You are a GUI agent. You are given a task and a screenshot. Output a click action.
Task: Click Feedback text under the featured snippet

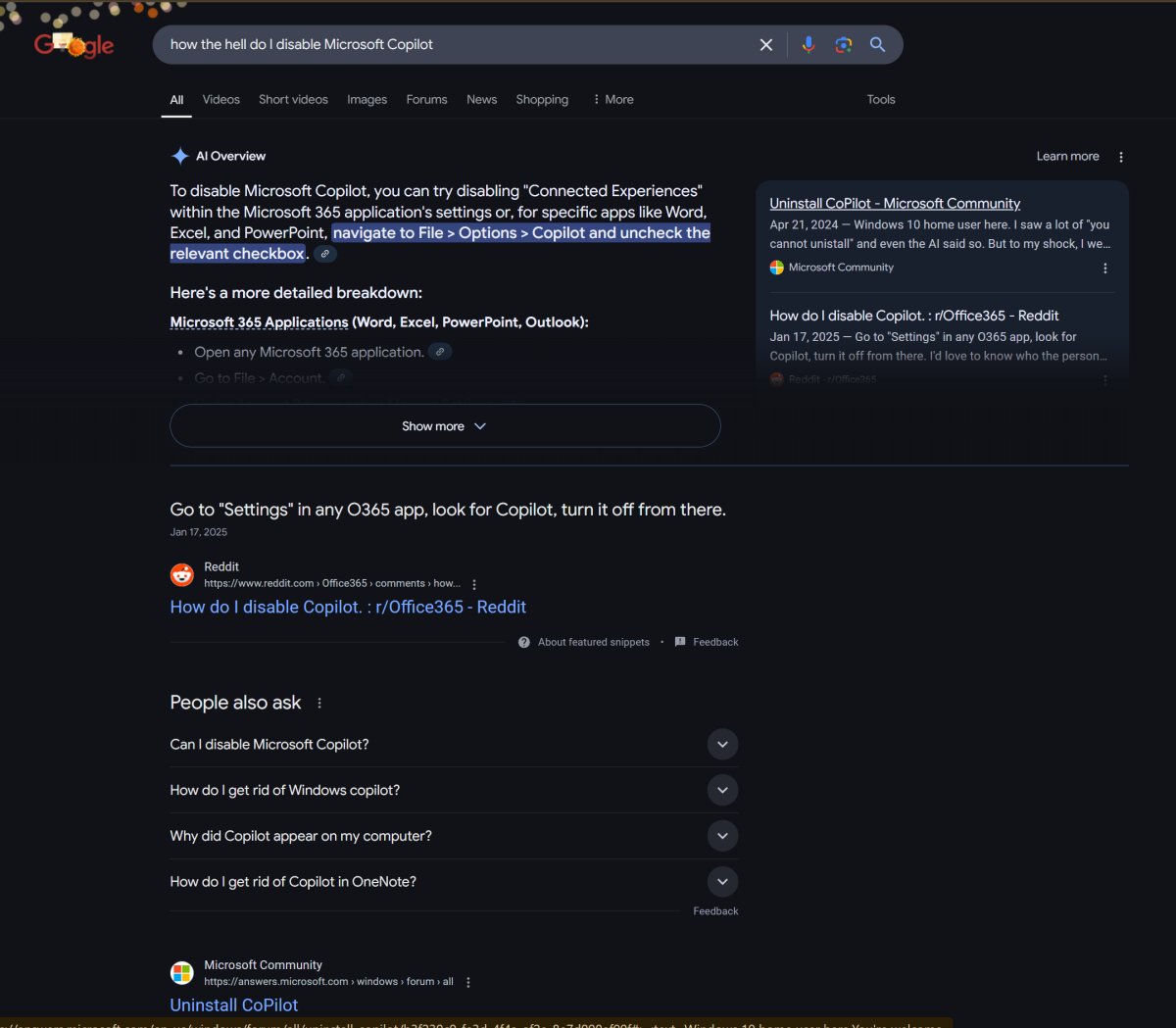715,642
